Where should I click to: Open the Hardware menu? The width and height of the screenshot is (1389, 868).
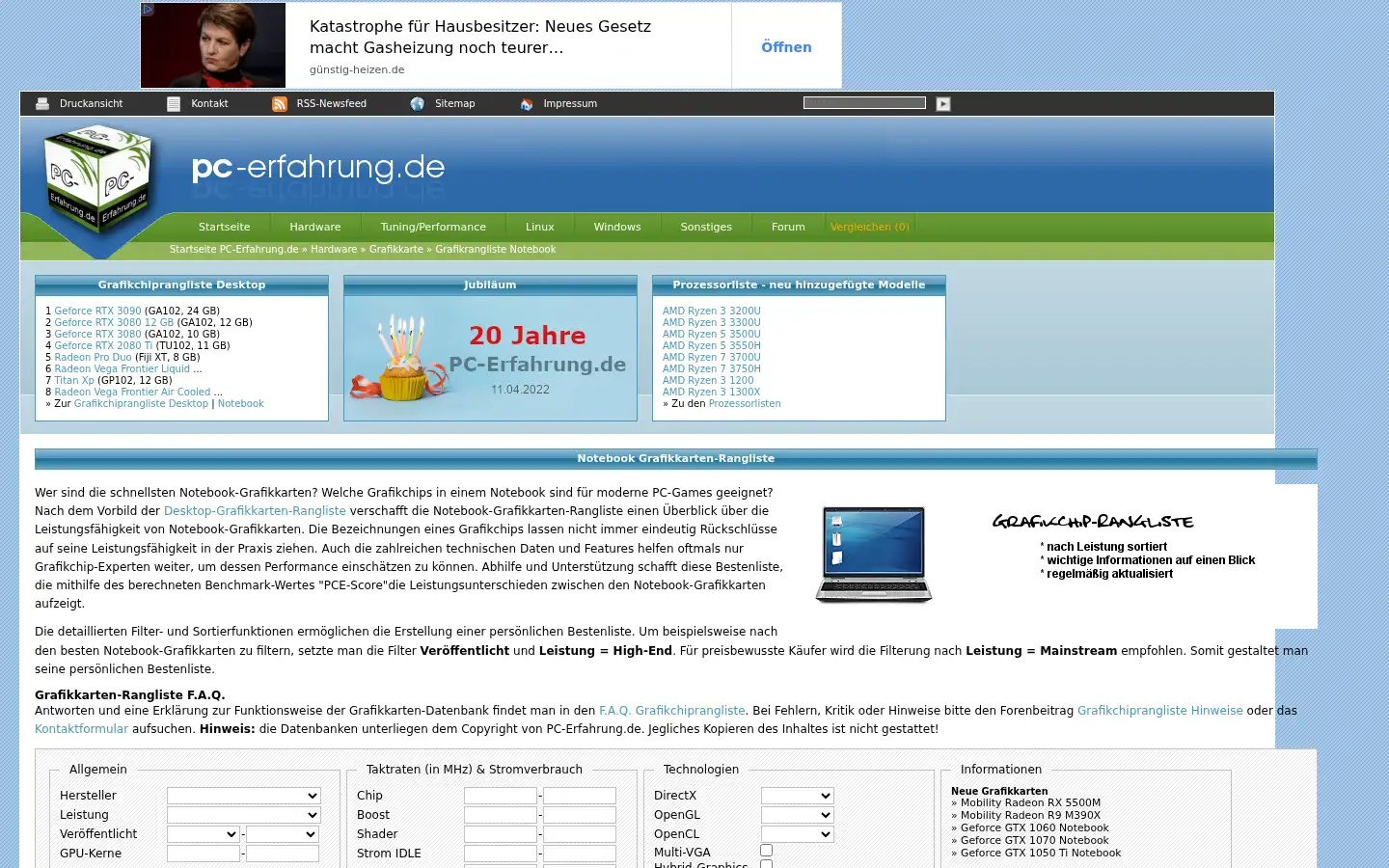click(x=315, y=228)
